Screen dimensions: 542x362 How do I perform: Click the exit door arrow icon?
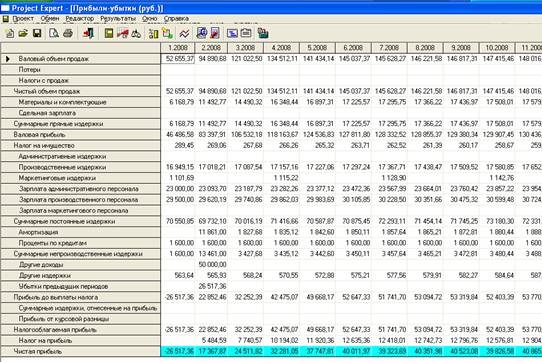[x=88, y=33]
